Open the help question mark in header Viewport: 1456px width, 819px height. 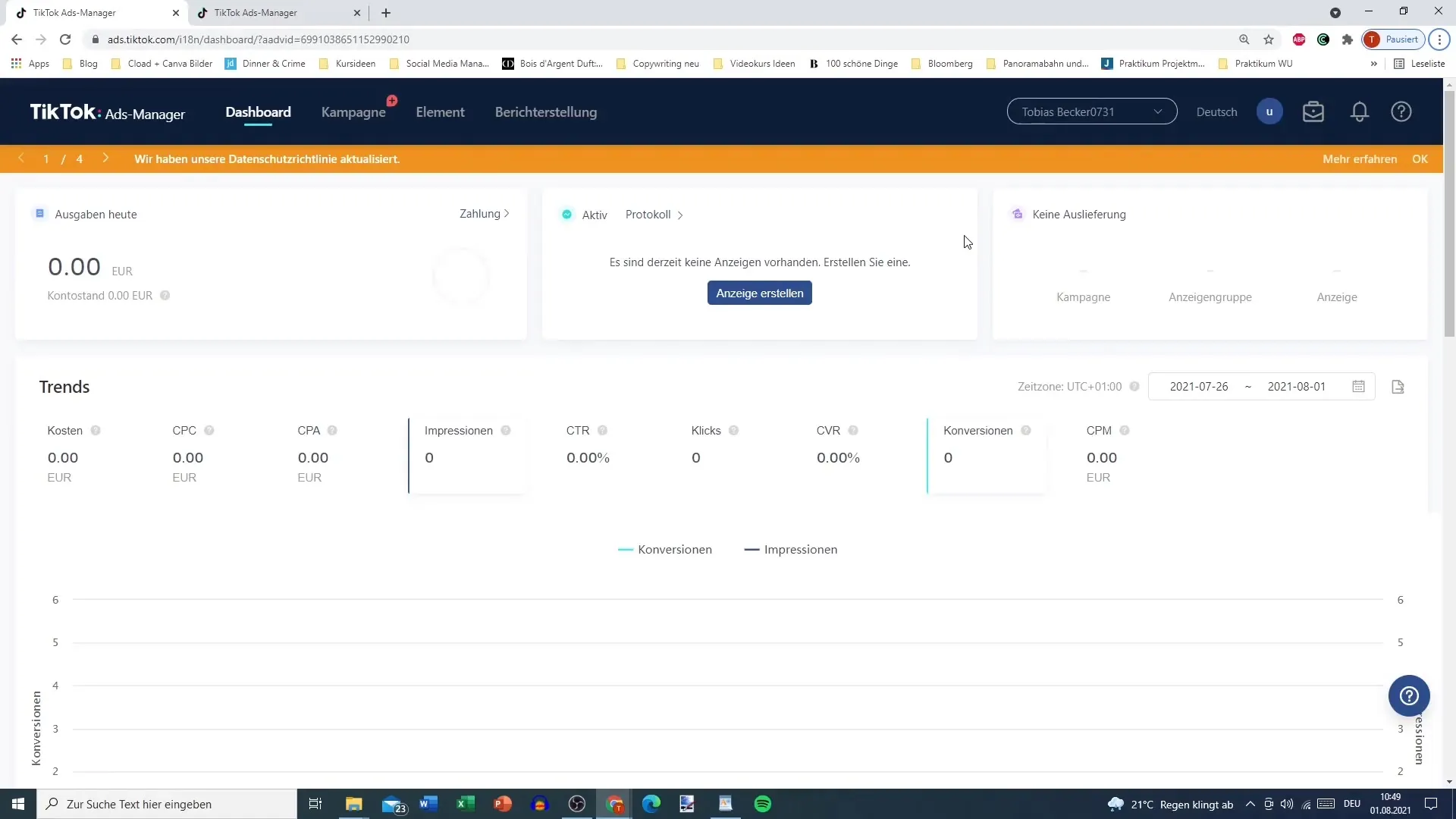click(x=1401, y=112)
